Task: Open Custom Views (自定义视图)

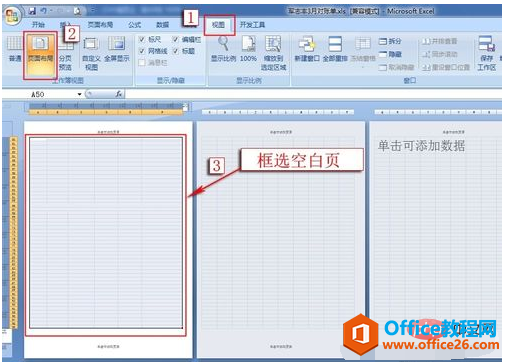Action: point(91,53)
